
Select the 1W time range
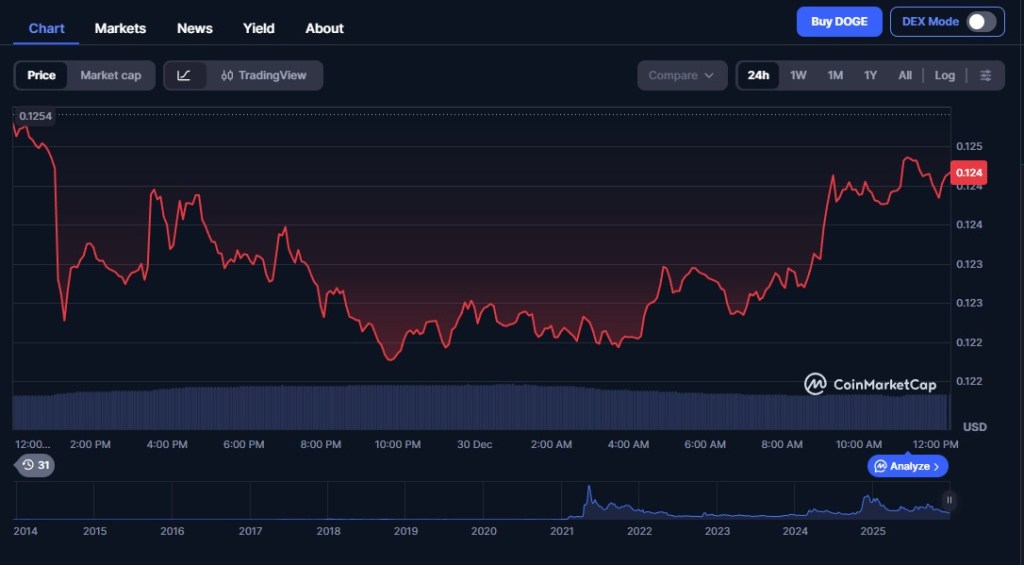point(798,75)
